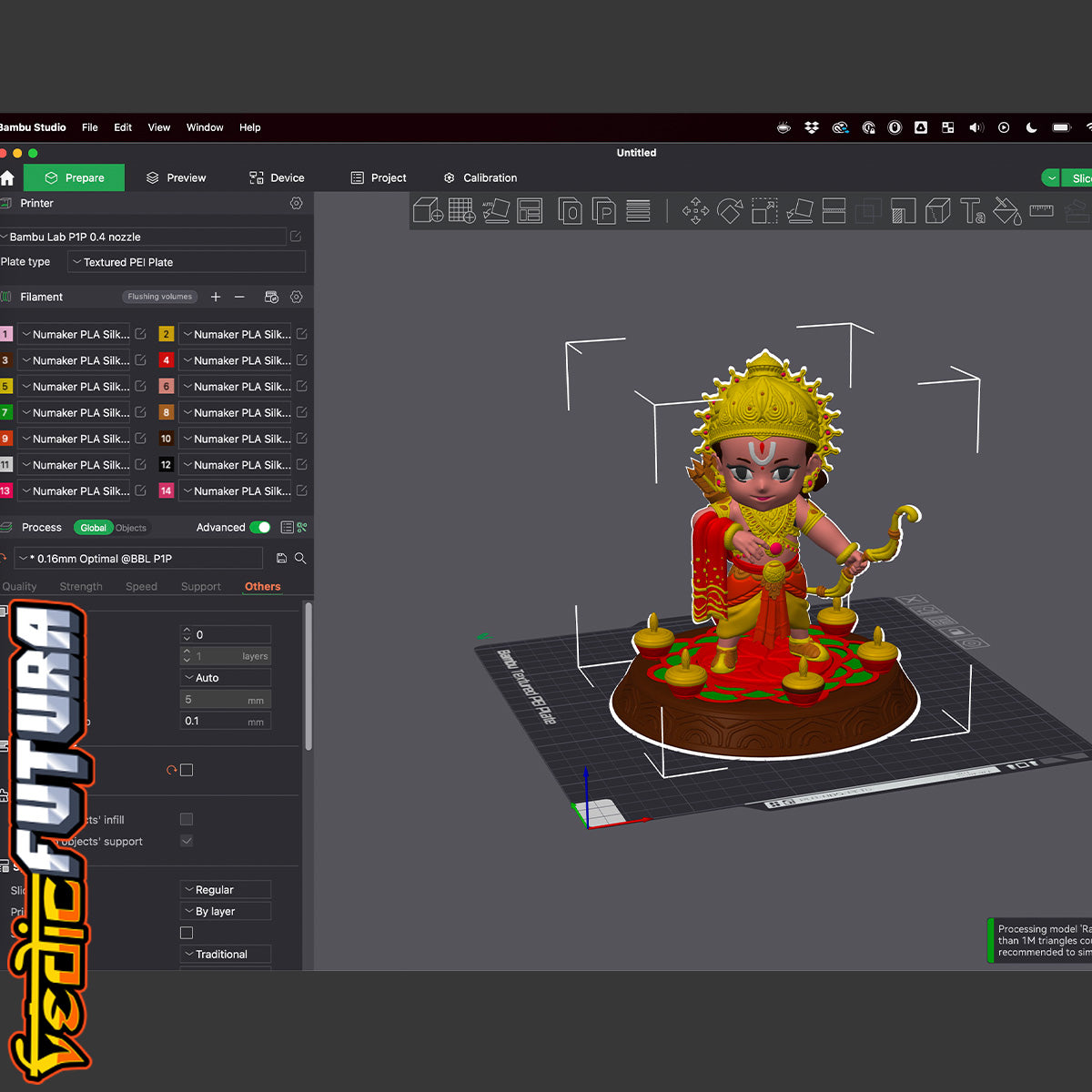Viewport: 1092px width, 1092px height.
Task: Select the Rotate tool
Action: (730, 212)
